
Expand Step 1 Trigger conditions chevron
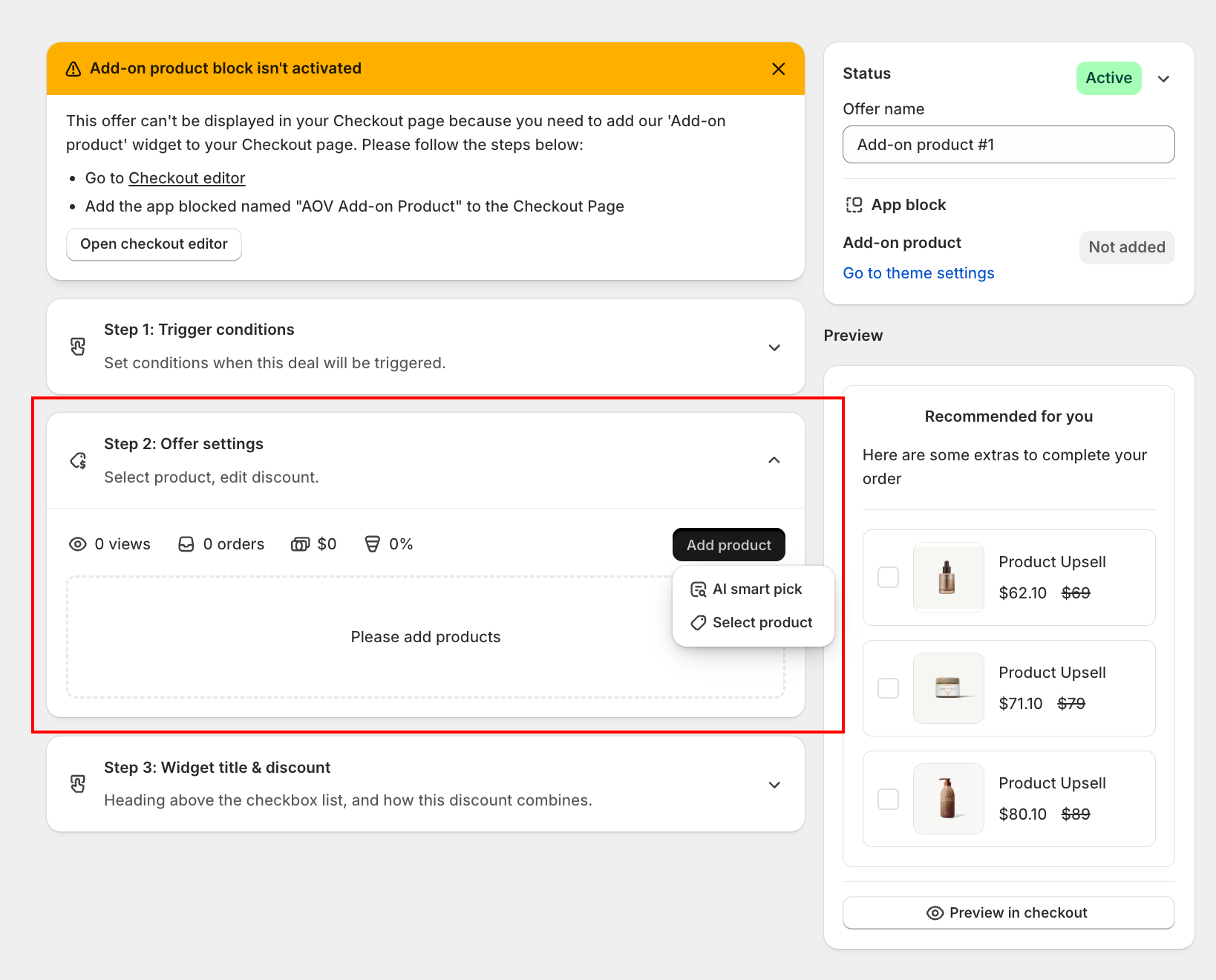click(774, 347)
